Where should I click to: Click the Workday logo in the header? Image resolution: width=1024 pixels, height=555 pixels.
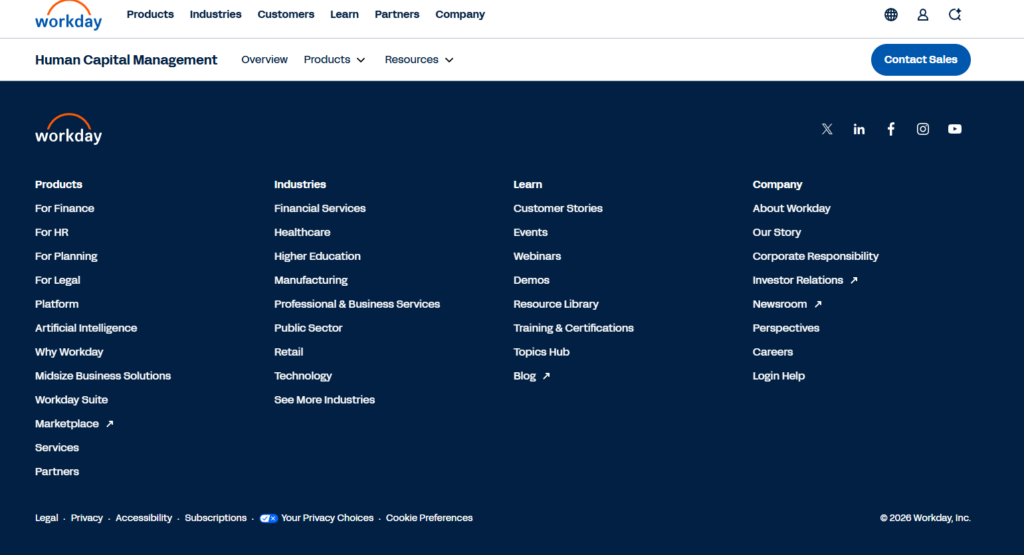pos(69,16)
